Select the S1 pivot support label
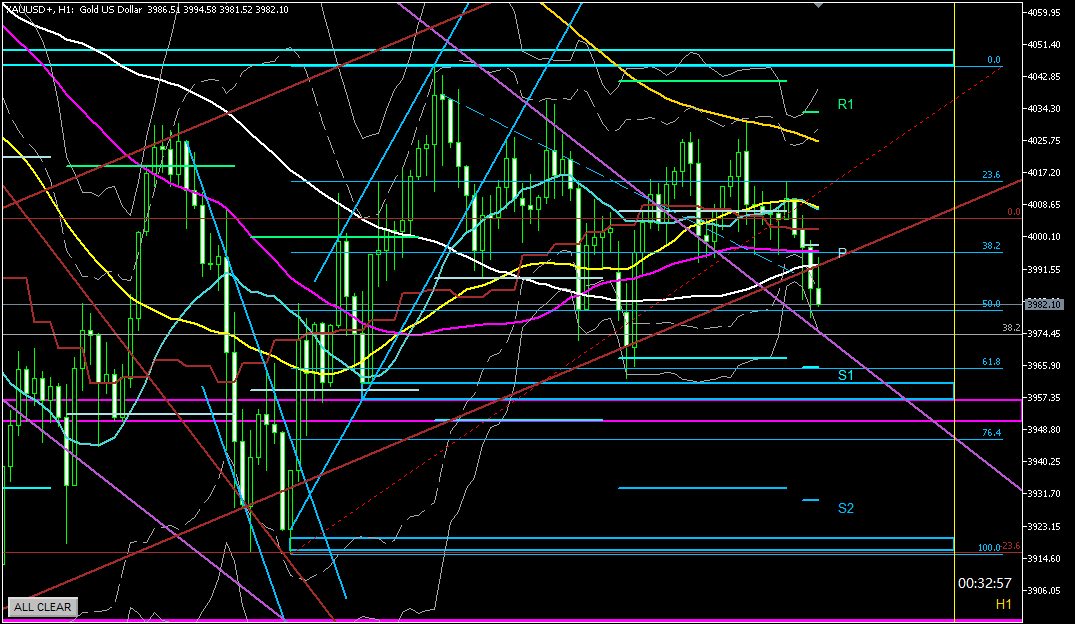This screenshot has height=624, width=1075. 846,374
